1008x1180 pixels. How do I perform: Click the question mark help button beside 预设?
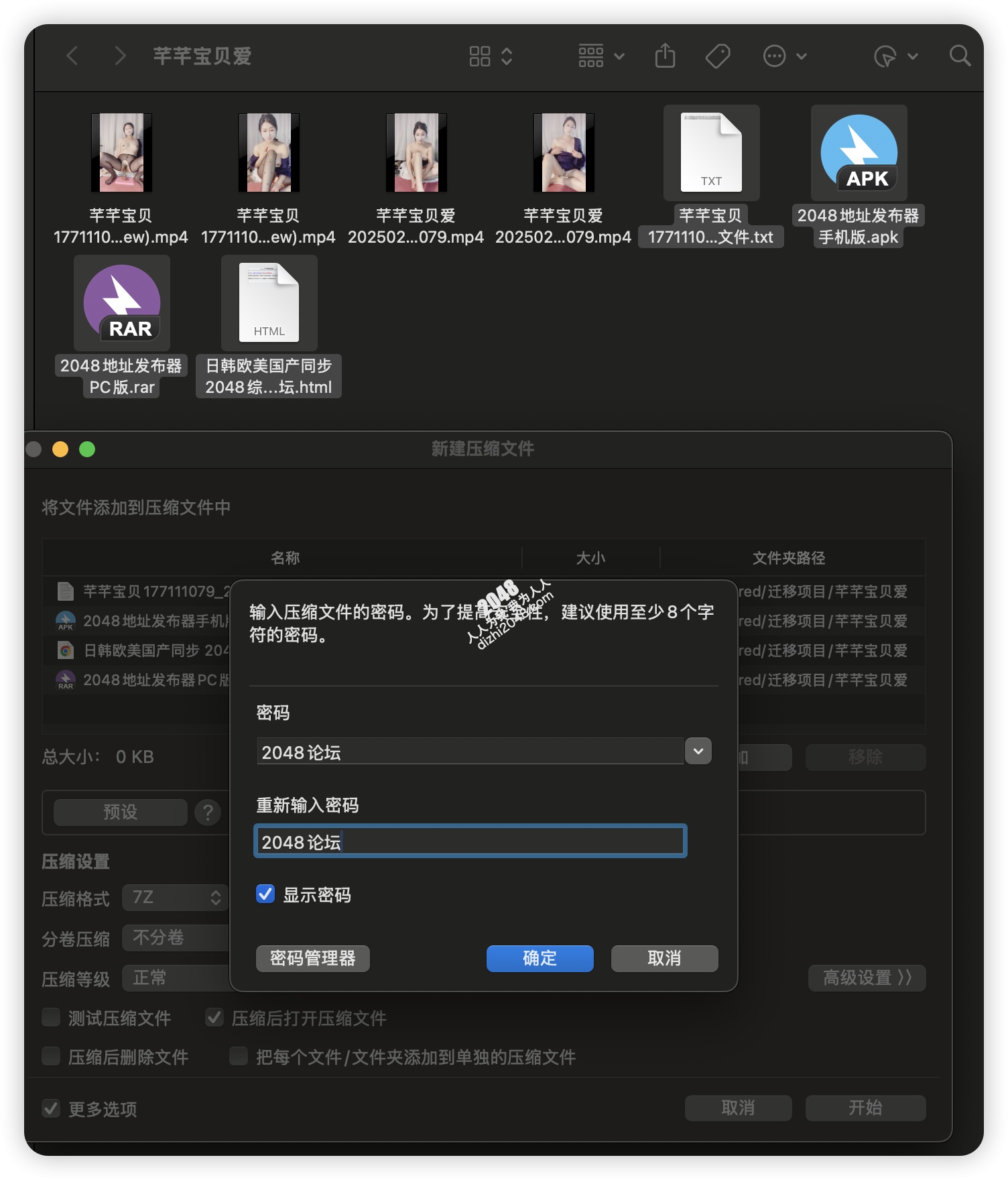tap(208, 813)
